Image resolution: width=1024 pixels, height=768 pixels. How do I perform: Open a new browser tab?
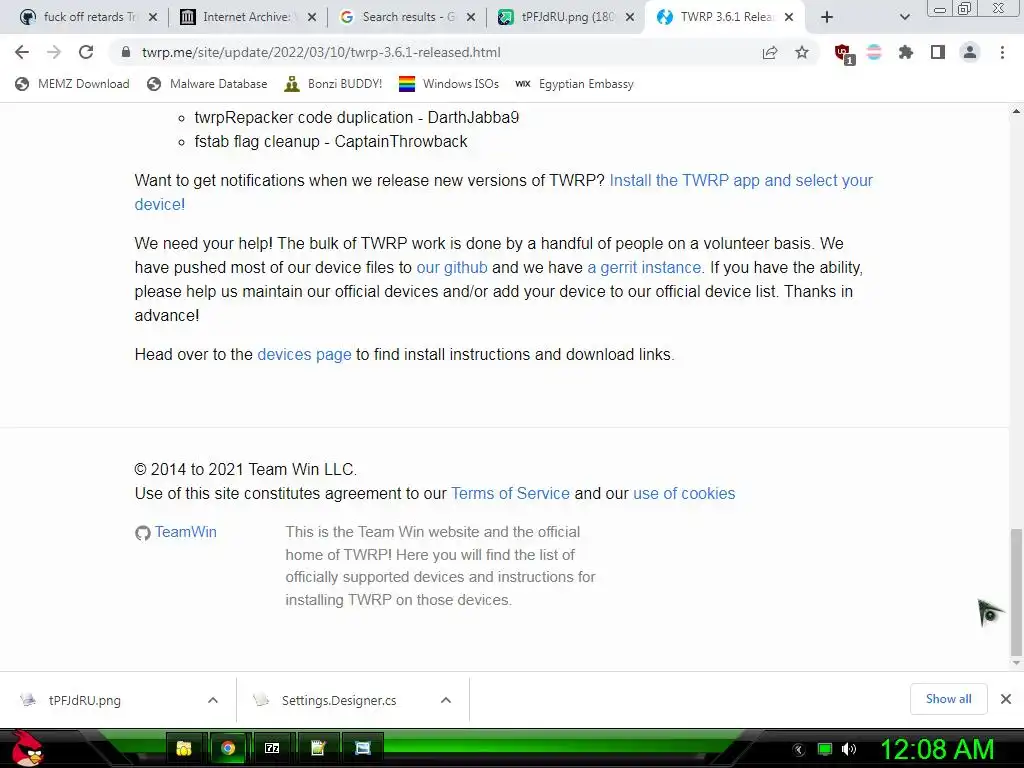tap(827, 17)
